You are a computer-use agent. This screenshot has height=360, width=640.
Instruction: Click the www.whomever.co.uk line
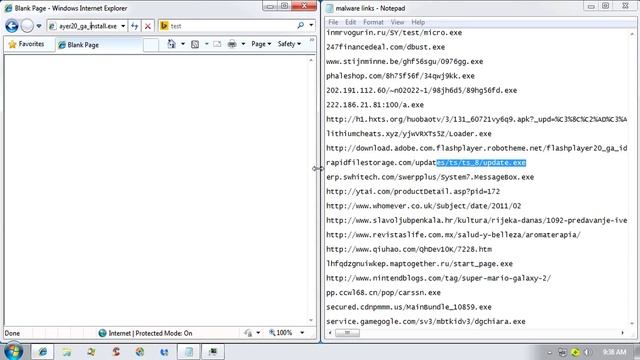pos(423,206)
